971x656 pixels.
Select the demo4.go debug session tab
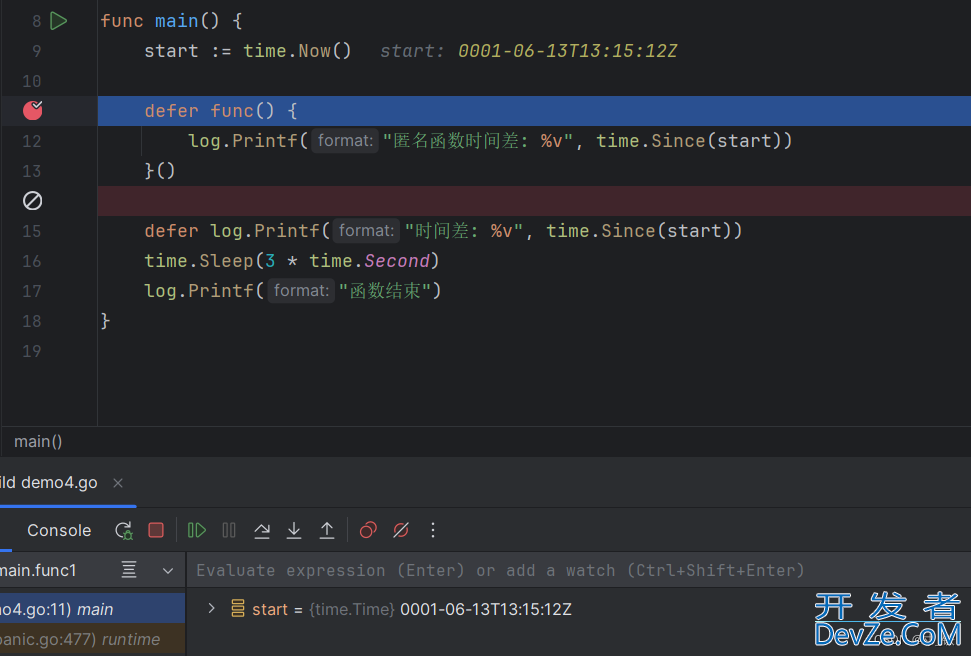point(48,483)
